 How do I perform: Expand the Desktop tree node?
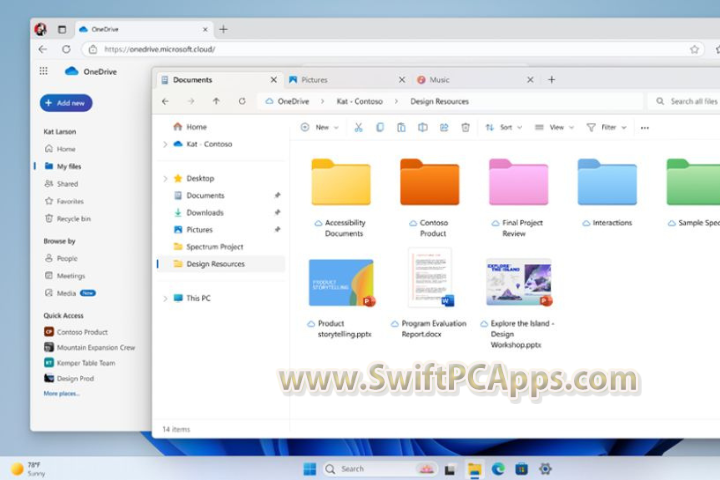[x=165, y=178]
